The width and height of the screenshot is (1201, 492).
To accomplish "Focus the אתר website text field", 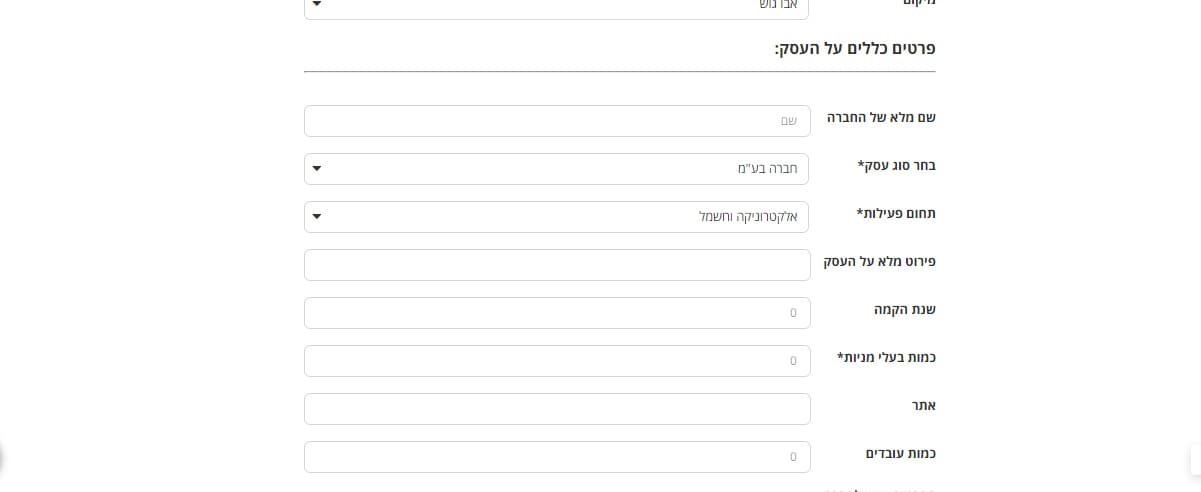I will [x=557, y=409].
